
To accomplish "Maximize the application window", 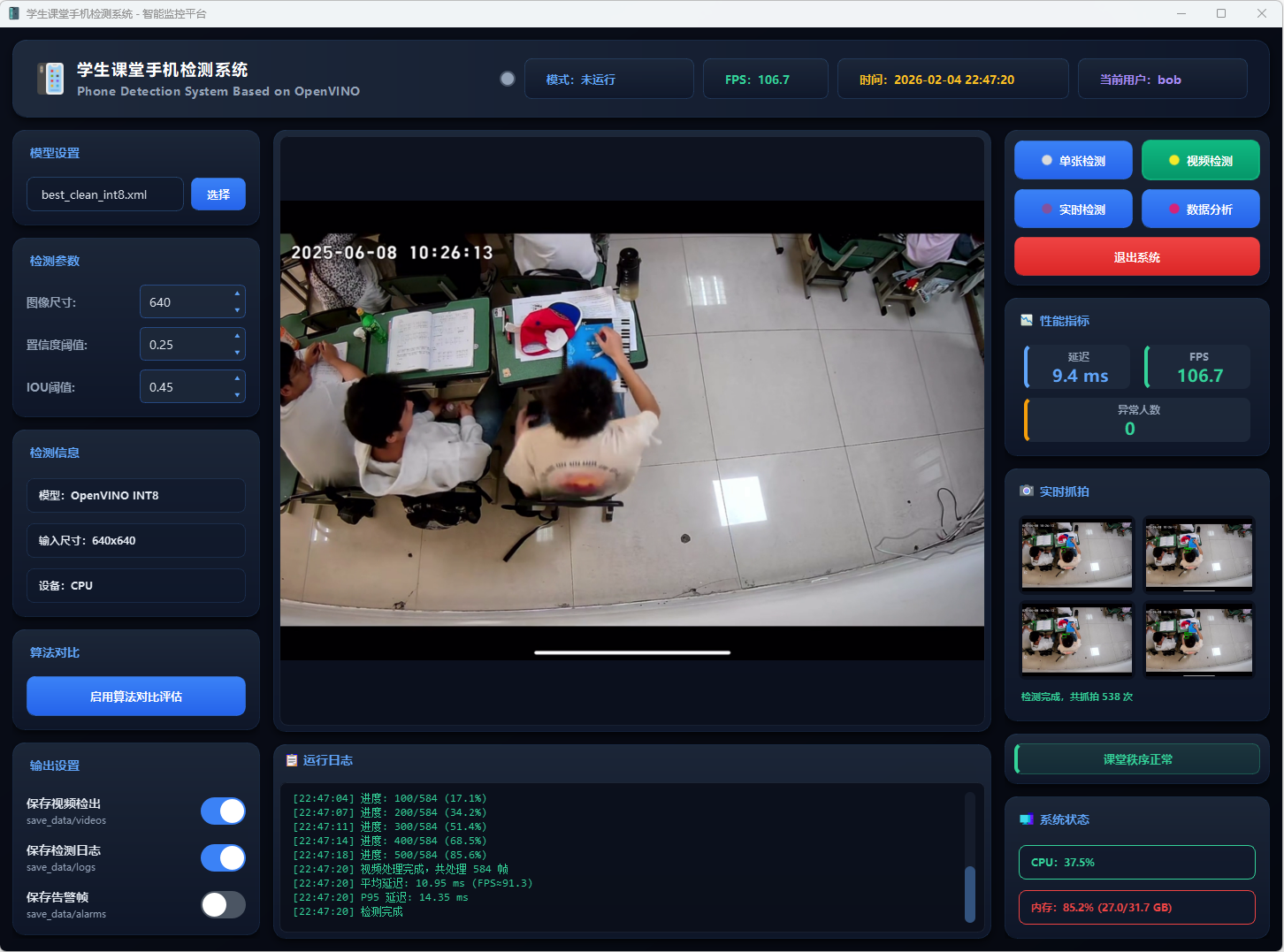I will [1221, 13].
